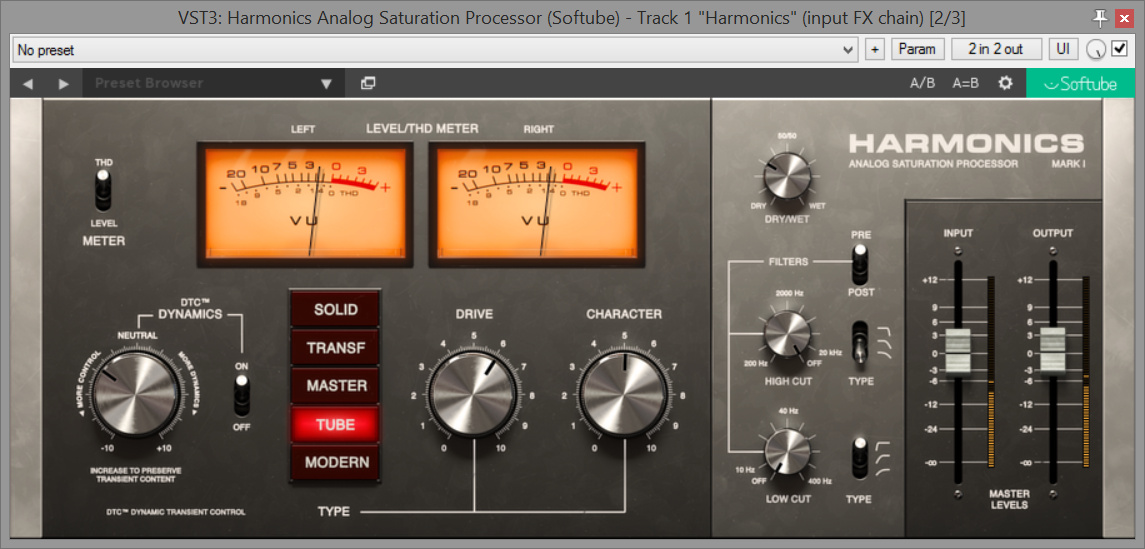
Task: Toggle the DTC dynamics ON/OFF switch
Action: coord(242,395)
